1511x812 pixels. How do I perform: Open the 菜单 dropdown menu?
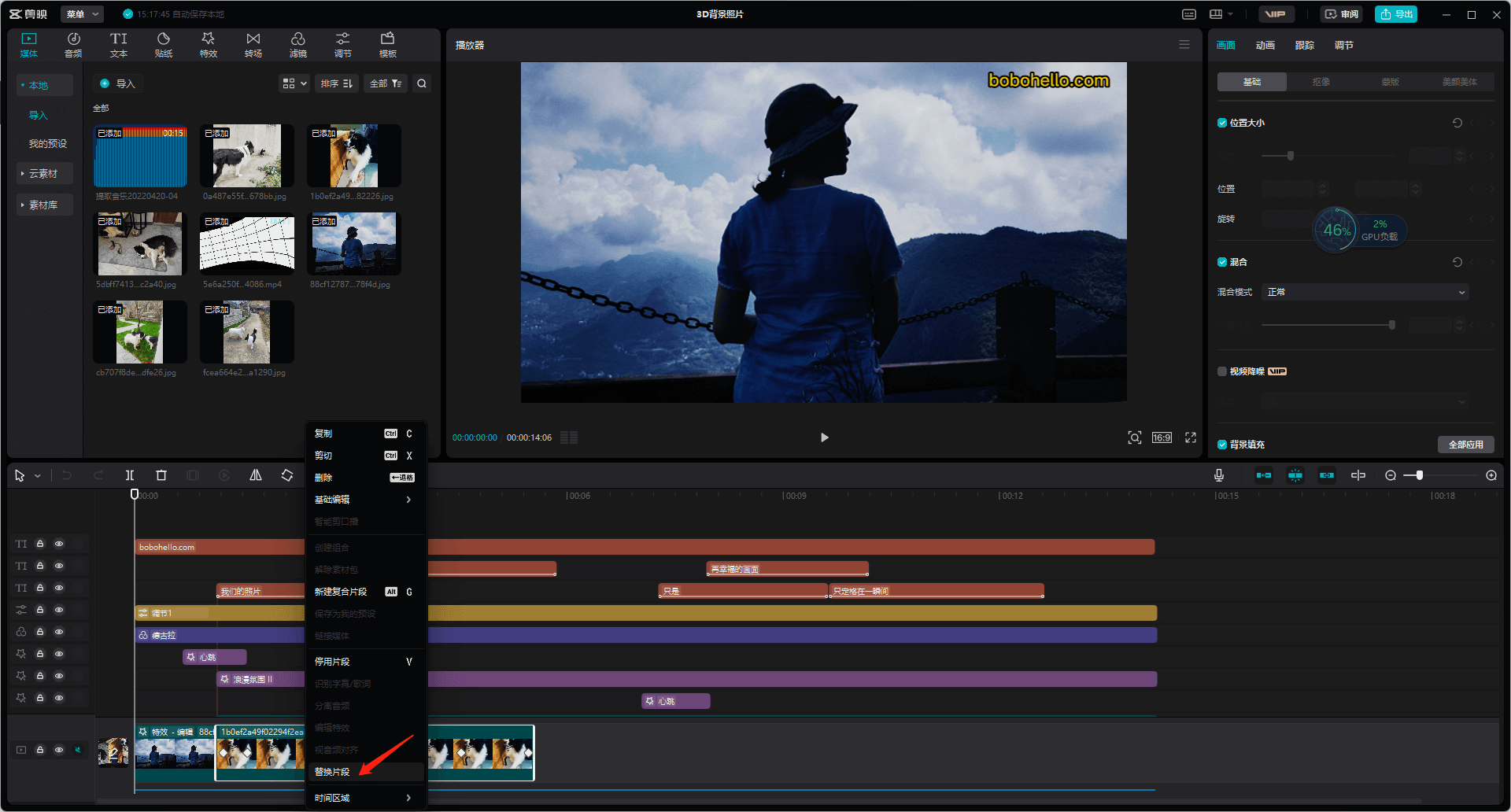[83, 14]
